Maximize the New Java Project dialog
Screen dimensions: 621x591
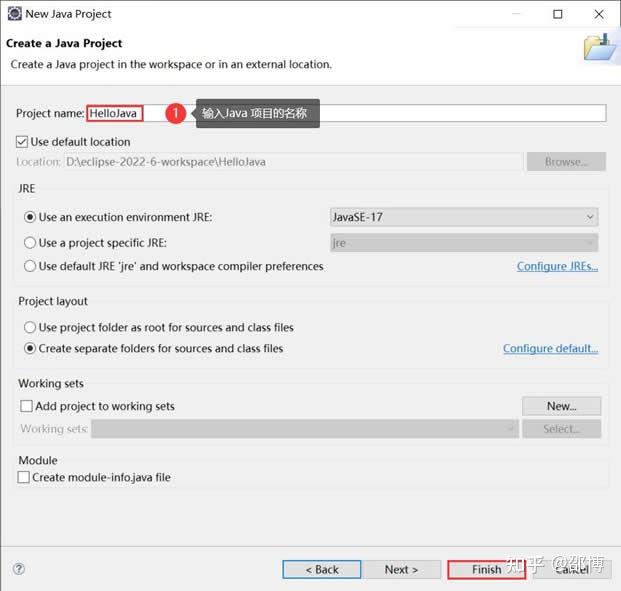558,14
